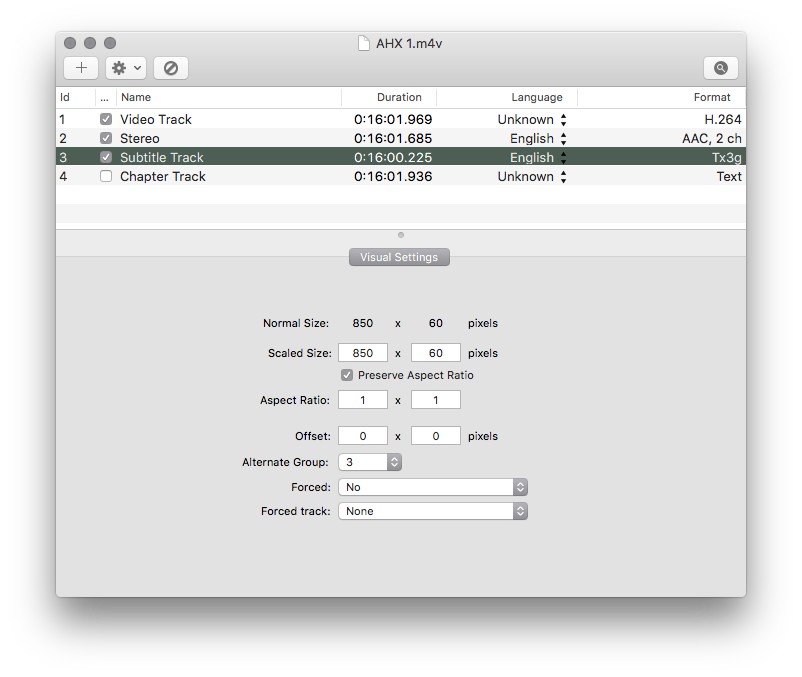Click the Tx3g format cell
Viewport: 802px width, 677px height.
[726, 157]
